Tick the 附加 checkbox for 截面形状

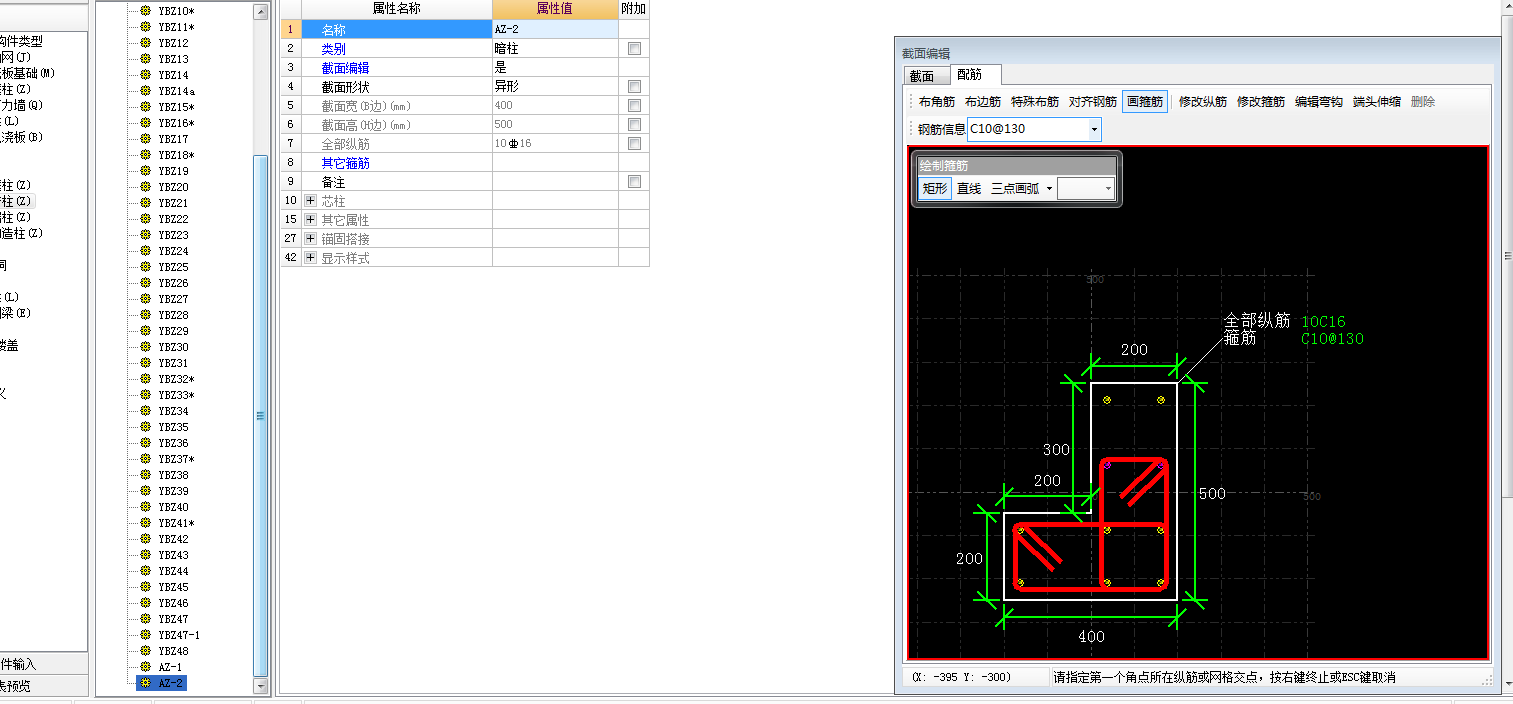pos(634,86)
